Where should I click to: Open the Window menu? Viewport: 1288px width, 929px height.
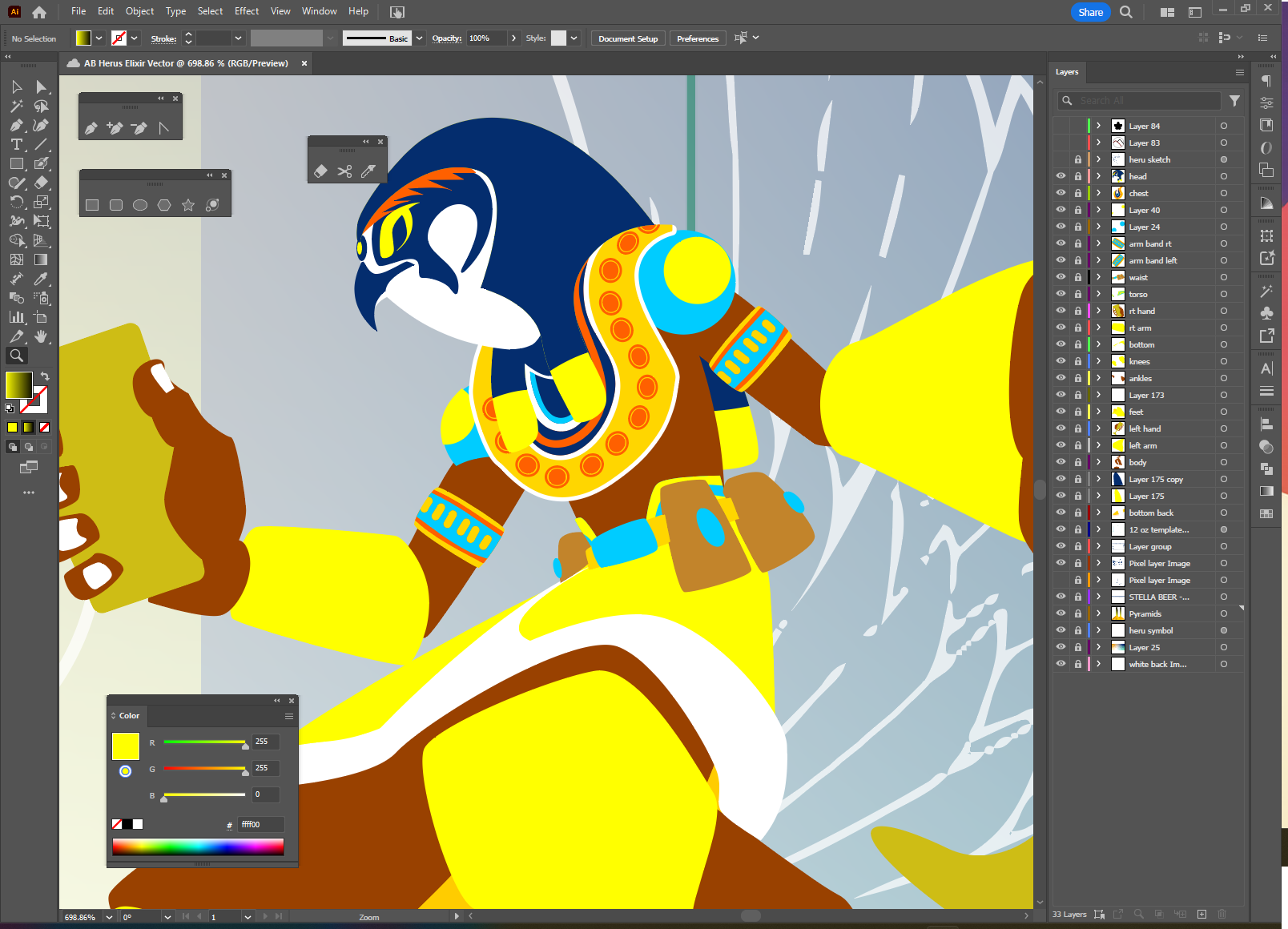click(x=320, y=11)
